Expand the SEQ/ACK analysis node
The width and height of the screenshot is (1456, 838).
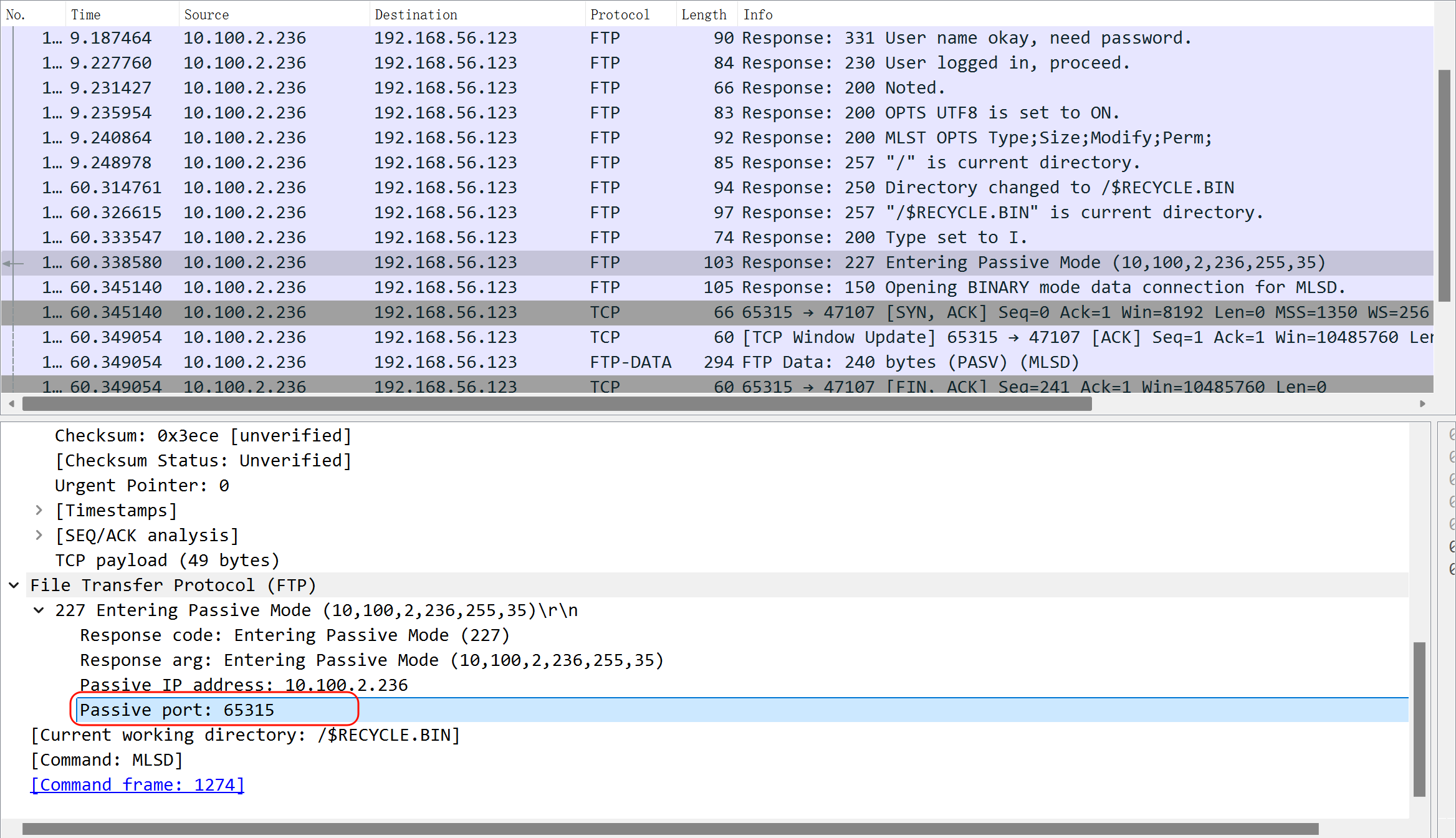[x=39, y=536]
